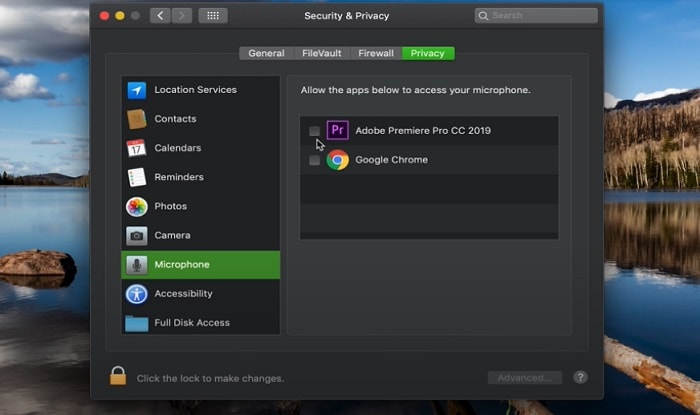Click the Search field in toolbar
Image resolution: width=700 pixels, height=415 pixels.
[x=536, y=16]
